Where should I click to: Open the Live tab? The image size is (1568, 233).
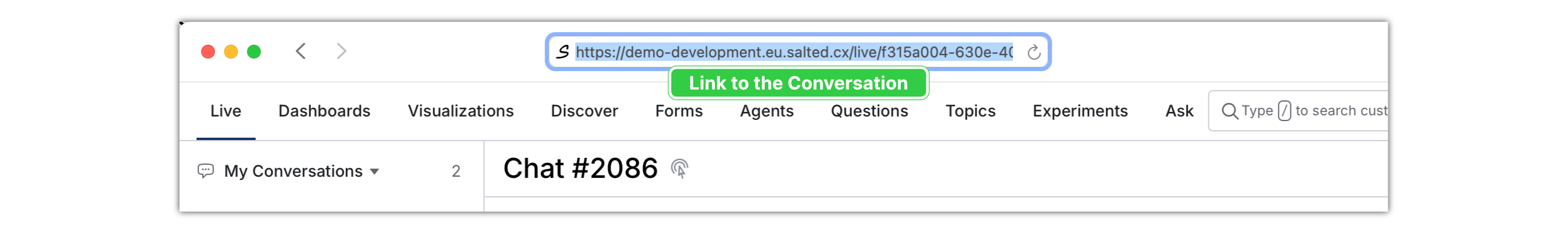point(226,111)
